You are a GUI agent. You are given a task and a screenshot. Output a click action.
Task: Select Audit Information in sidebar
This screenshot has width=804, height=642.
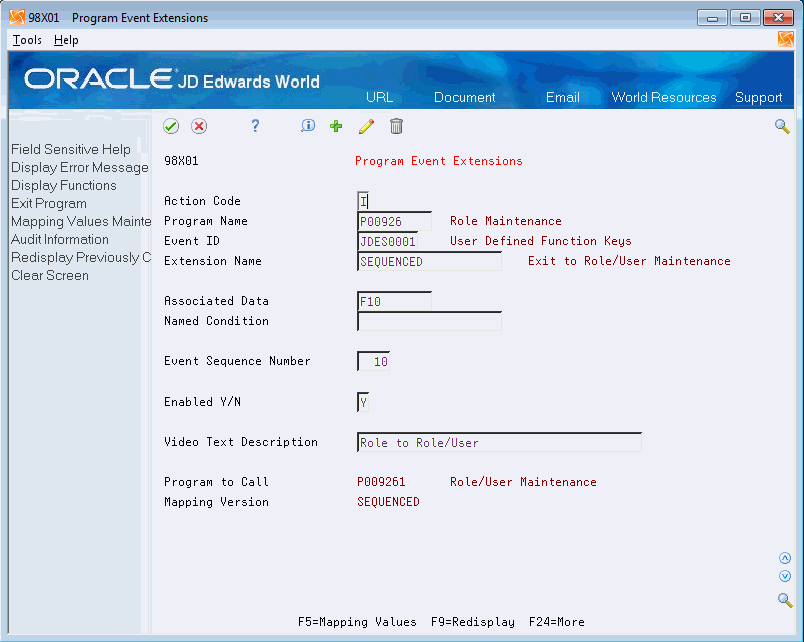coord(59,239)
